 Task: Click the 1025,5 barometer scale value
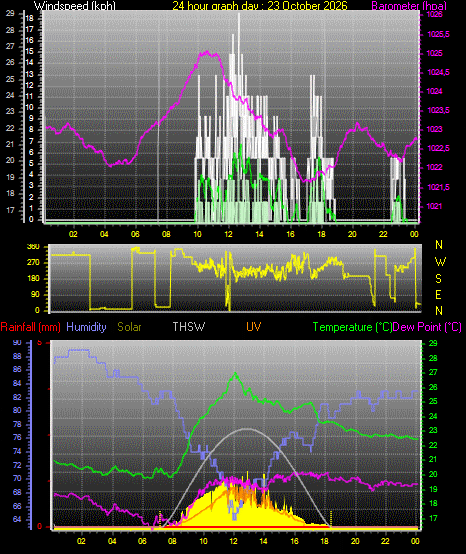coord(438,34)
